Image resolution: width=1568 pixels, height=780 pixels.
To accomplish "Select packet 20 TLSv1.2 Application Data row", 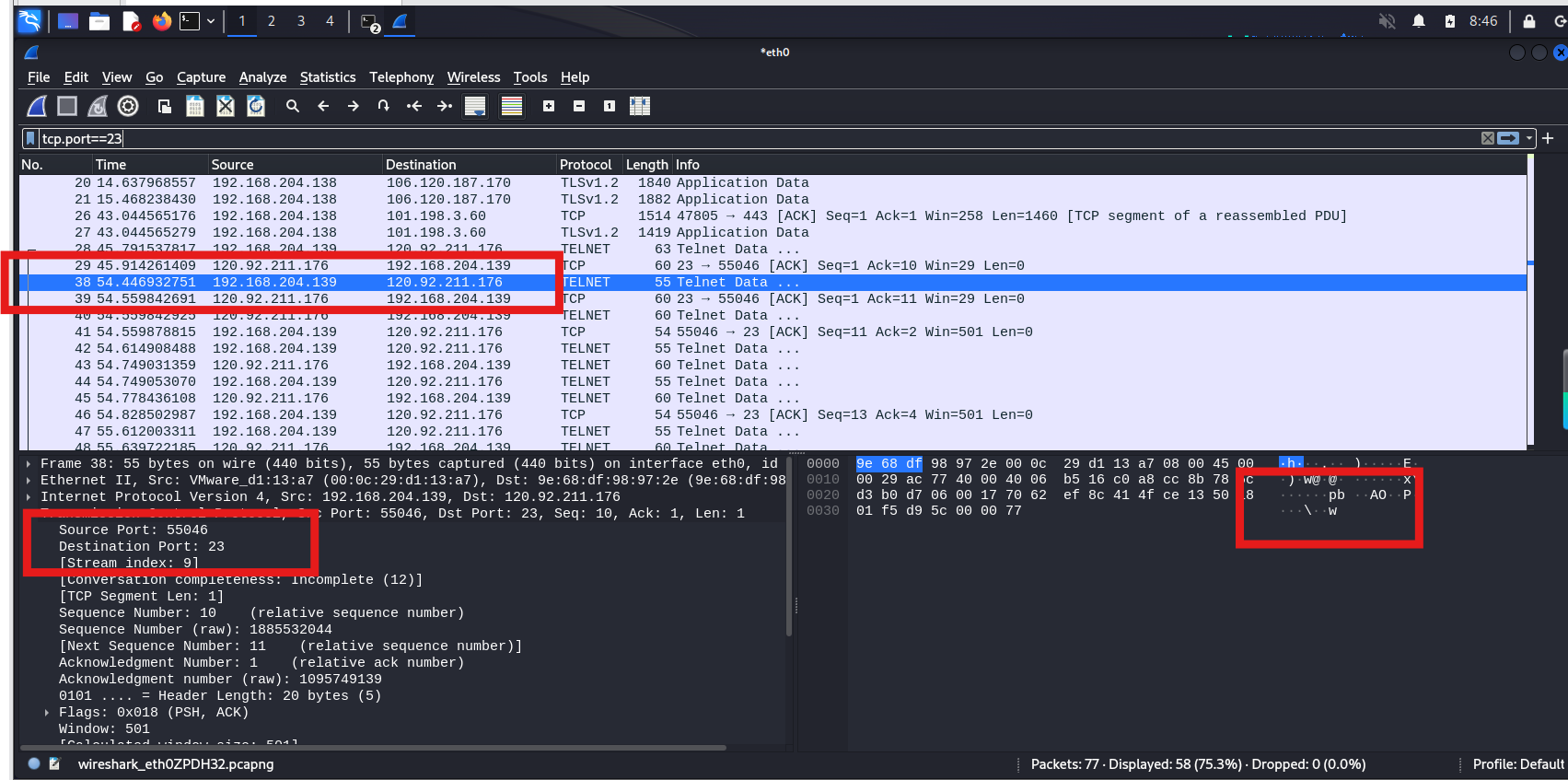I will coord(772,182).
